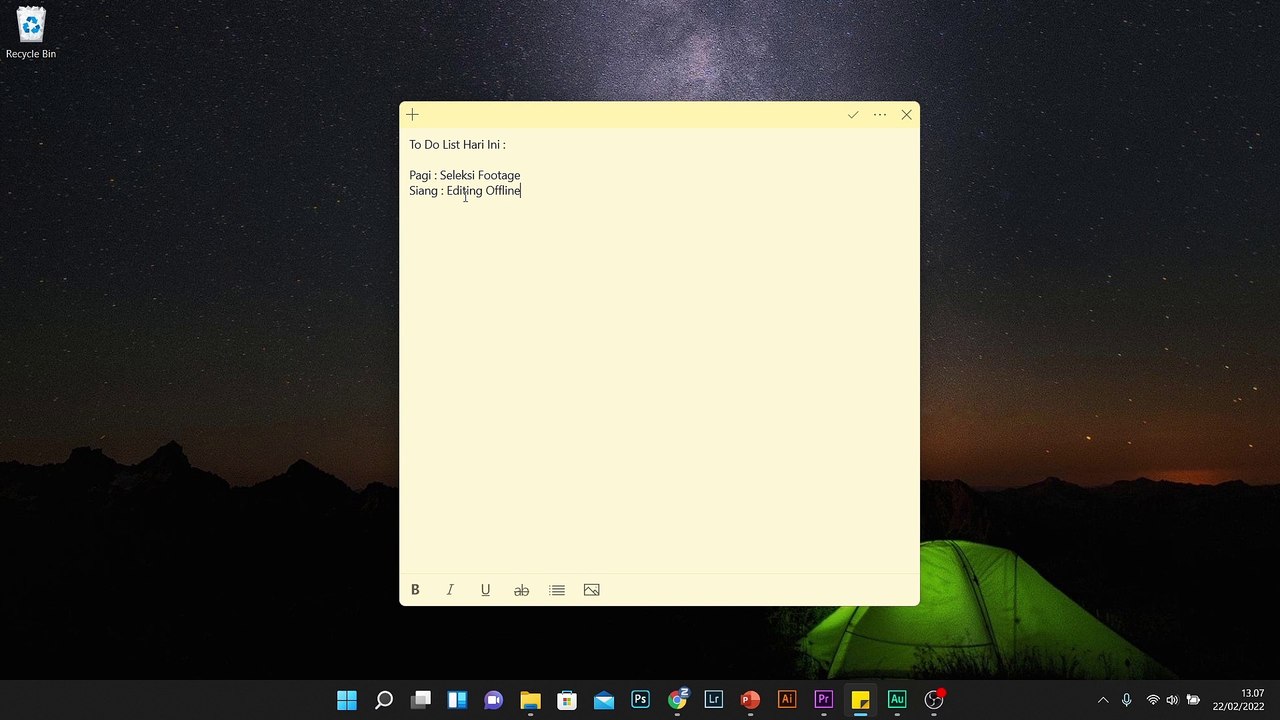
Task: Click the "To Do List Hari Ini :" line
Action: click(457, 145)
